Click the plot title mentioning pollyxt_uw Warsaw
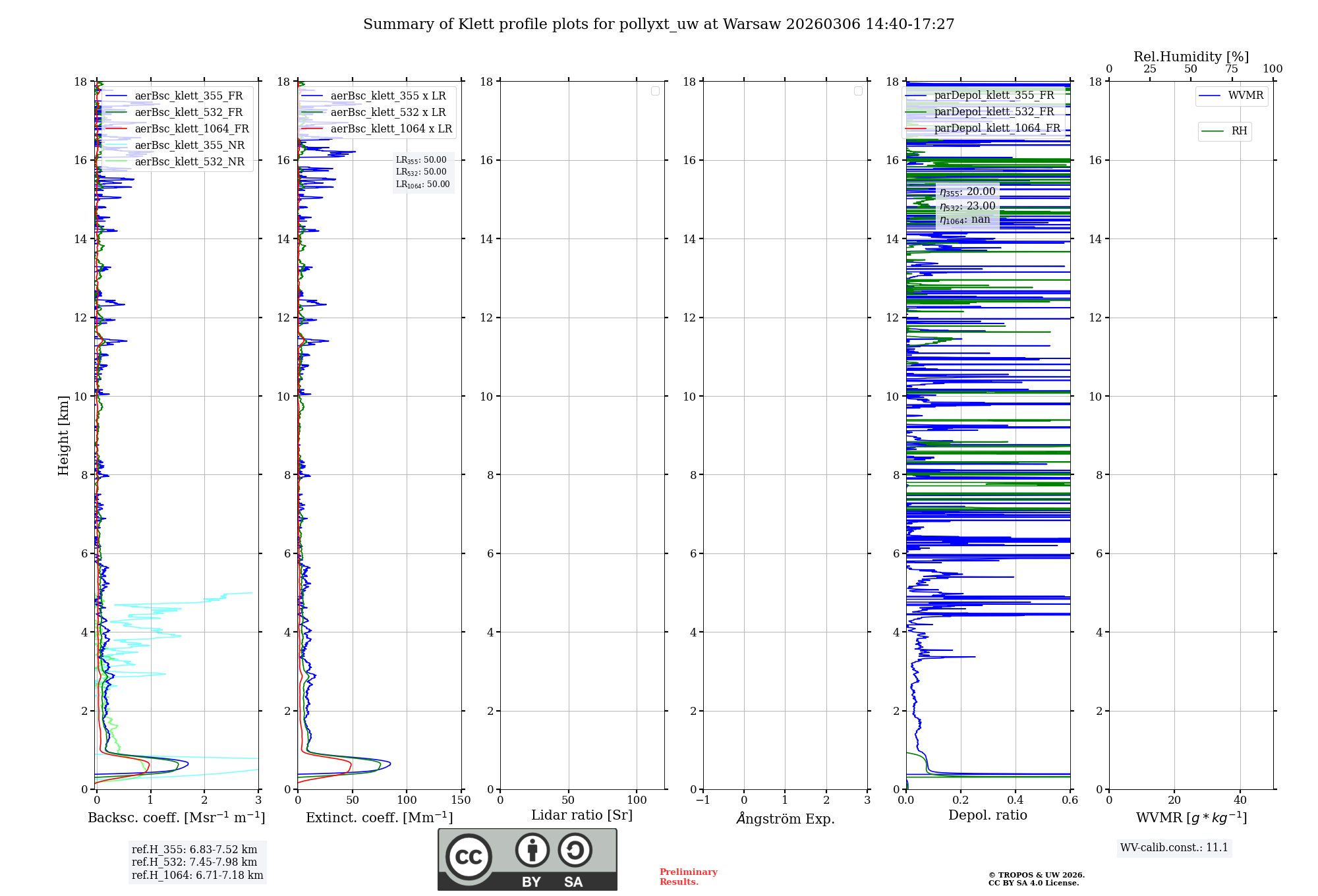1318x896 pixels. (x=658, y=24)
